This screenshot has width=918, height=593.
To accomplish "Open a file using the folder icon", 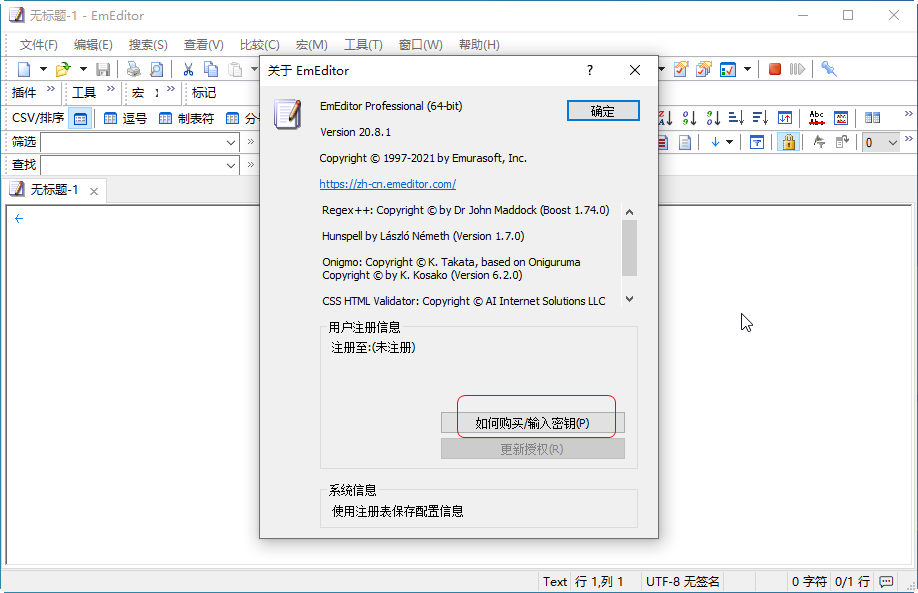I will click(x=63, y=69).
